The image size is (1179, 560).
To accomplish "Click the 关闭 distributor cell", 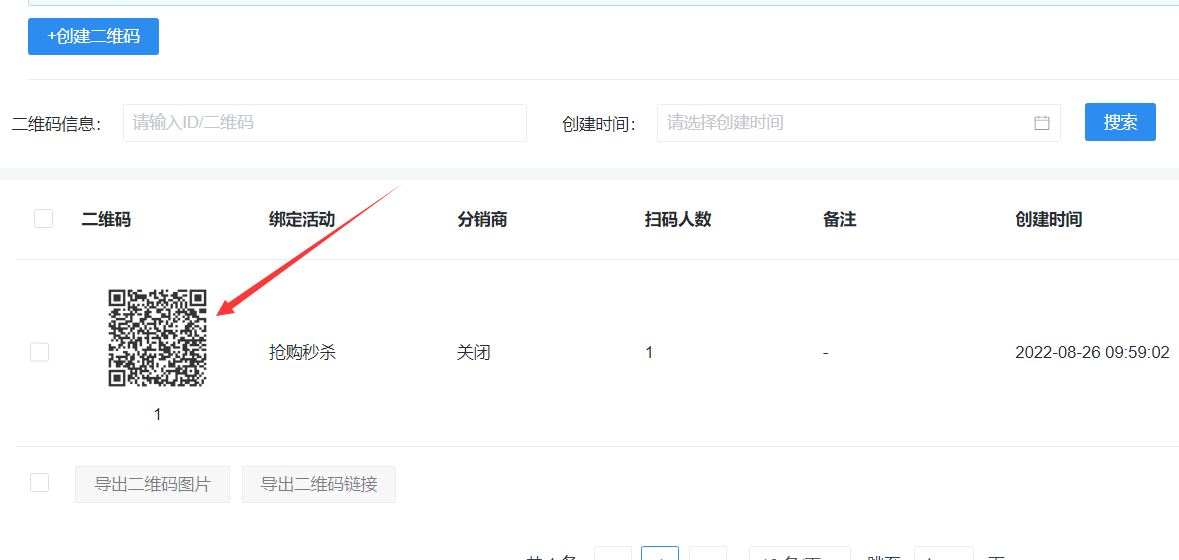I will tap(474, 353).
